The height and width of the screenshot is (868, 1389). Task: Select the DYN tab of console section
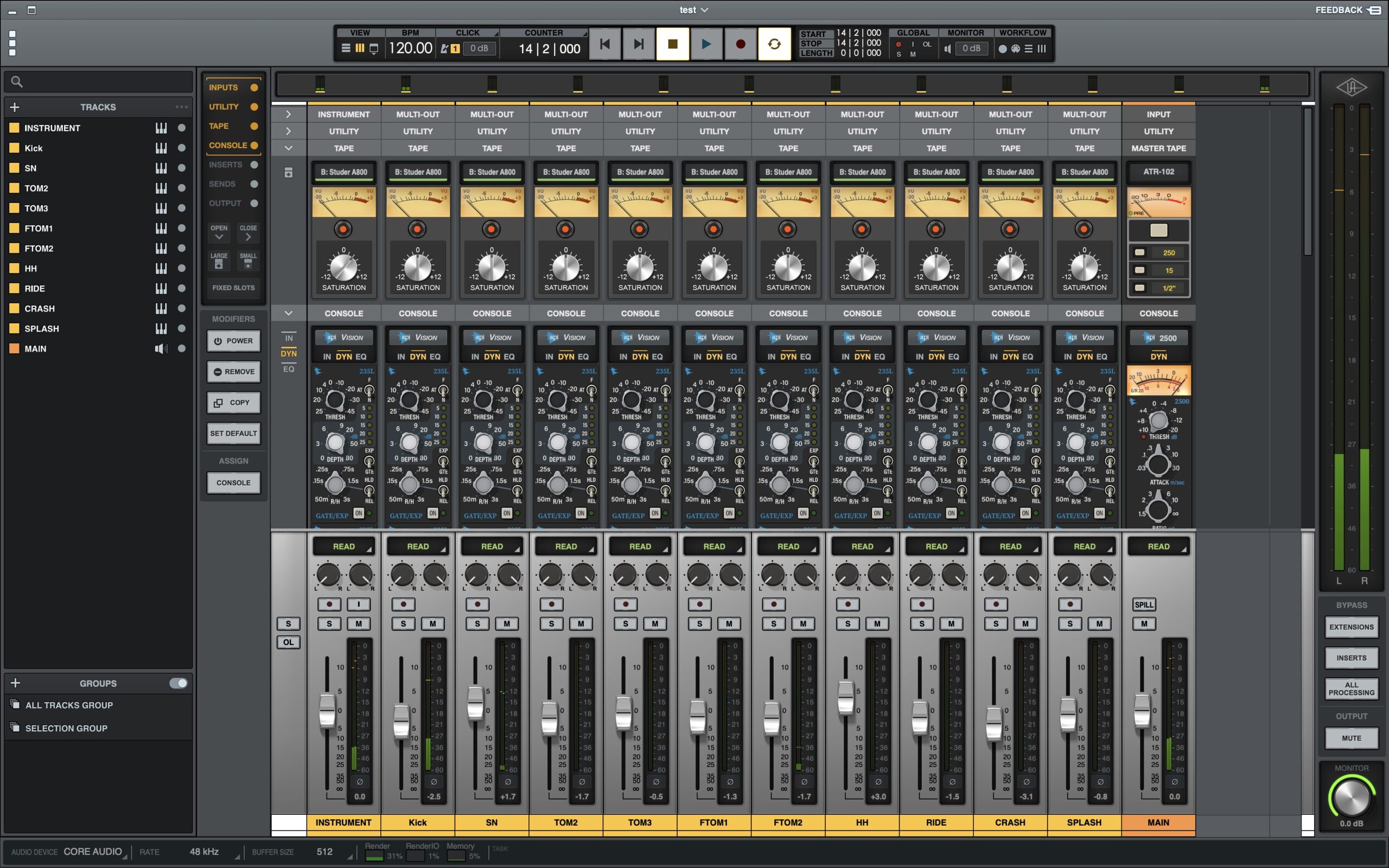coord(289,354)
